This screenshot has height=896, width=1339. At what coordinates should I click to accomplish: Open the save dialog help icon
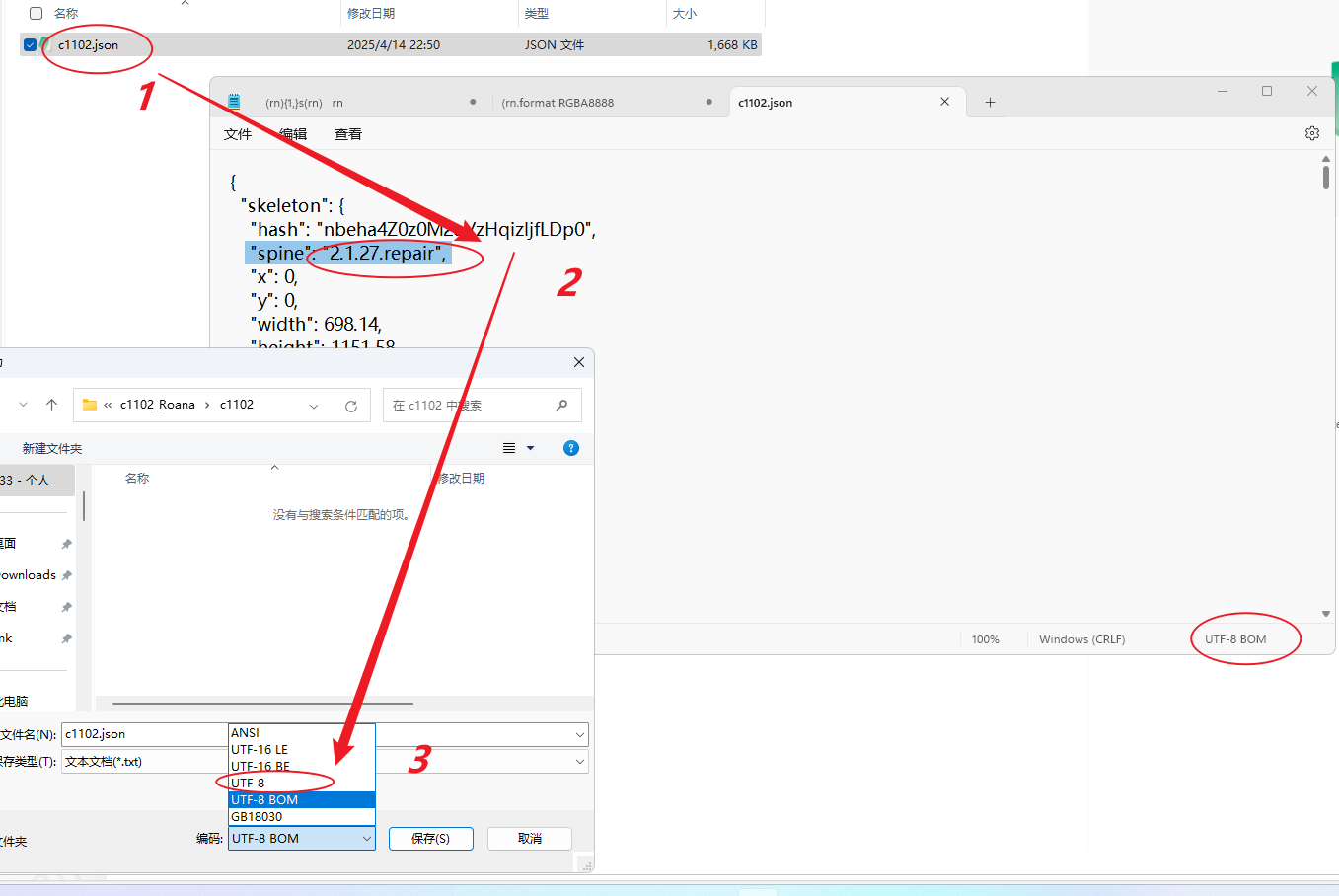(x=570, y=448)
